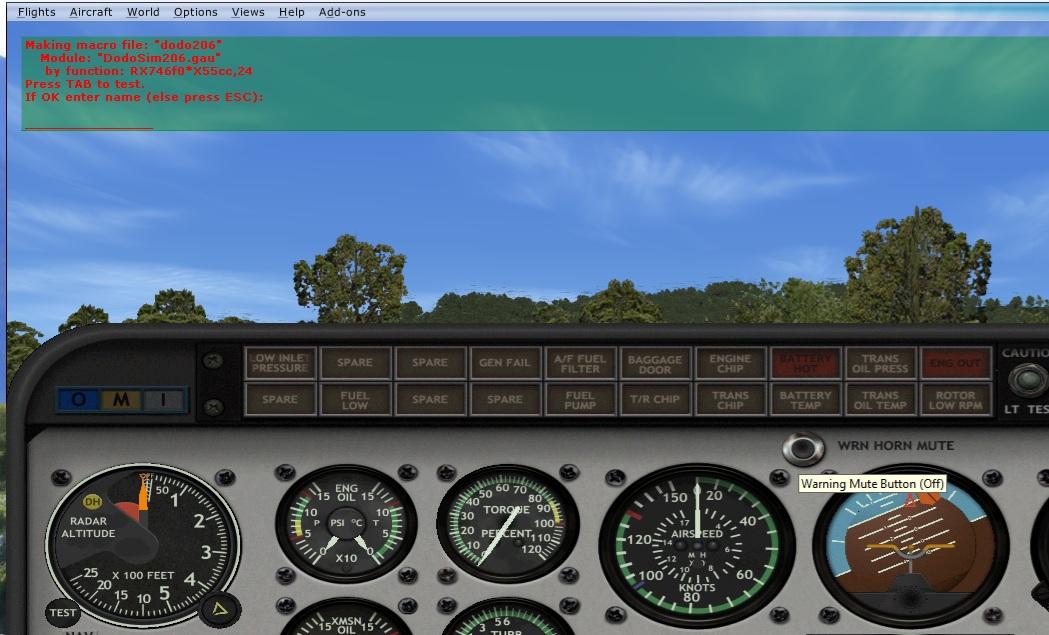
Task: Expand the Add-ons menu dropdown
Action: click(x=342, y=12)
